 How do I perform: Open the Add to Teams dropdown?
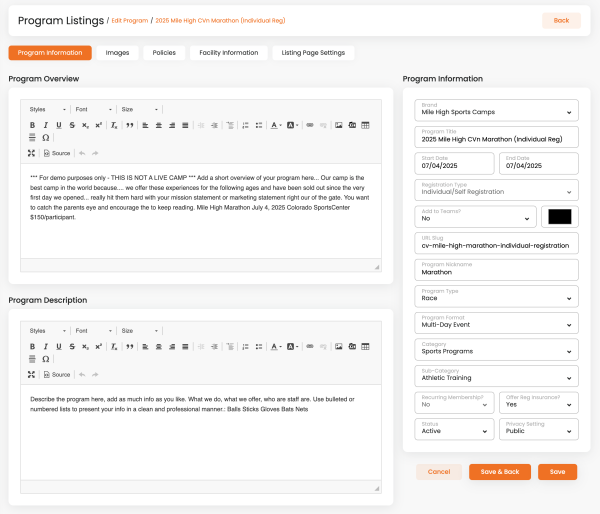[x=475, y=217]
